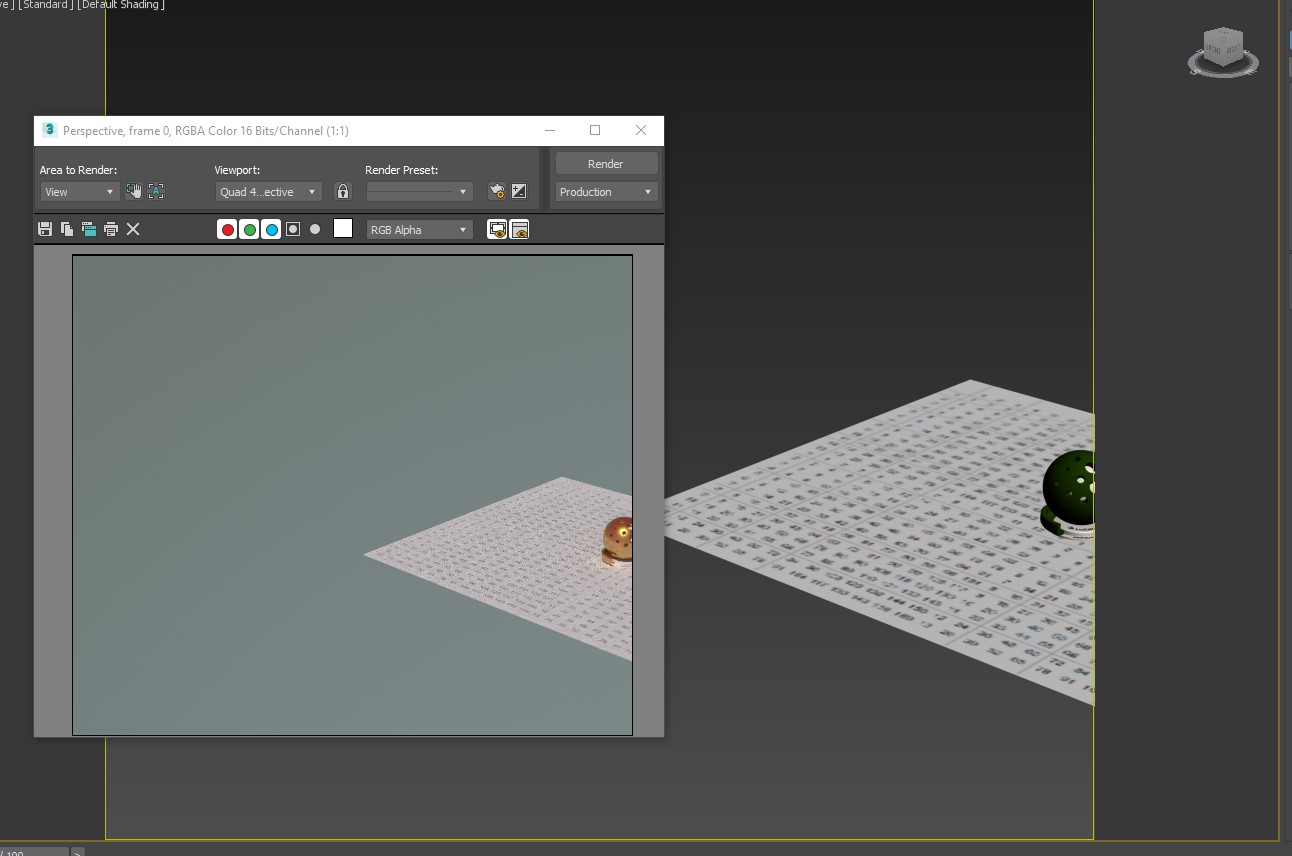Toggle the blue channel display

(272, 229)
